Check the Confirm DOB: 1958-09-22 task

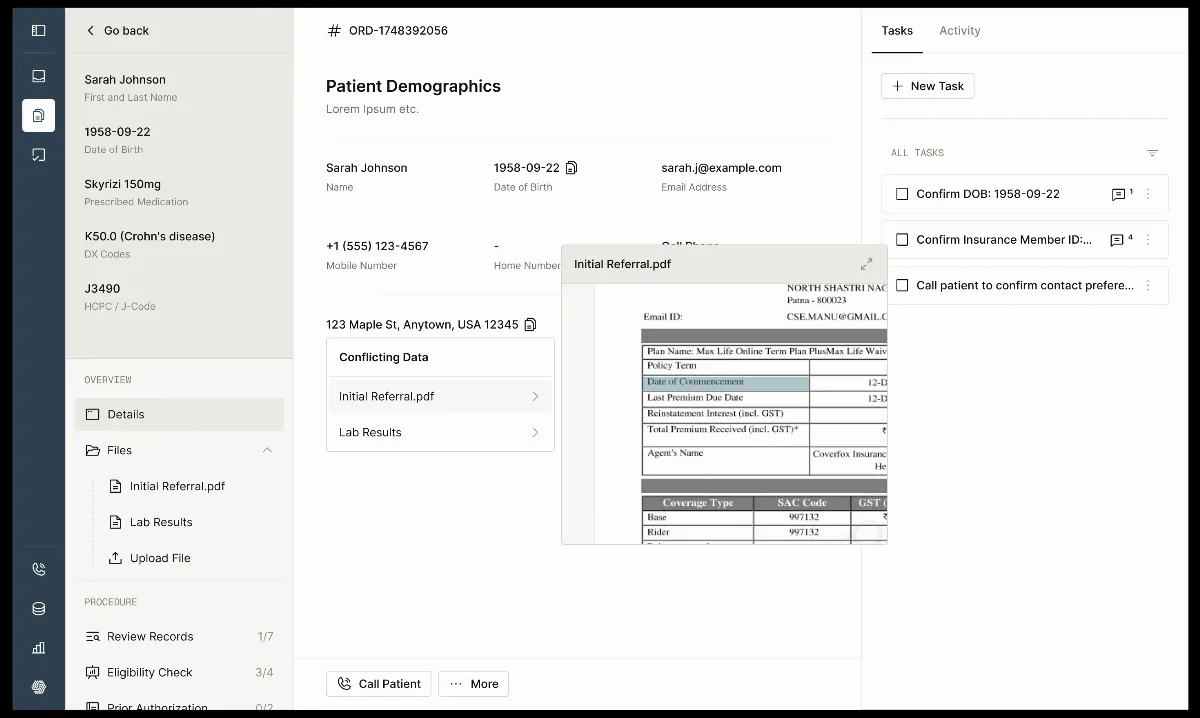click(x=902, y=194)
